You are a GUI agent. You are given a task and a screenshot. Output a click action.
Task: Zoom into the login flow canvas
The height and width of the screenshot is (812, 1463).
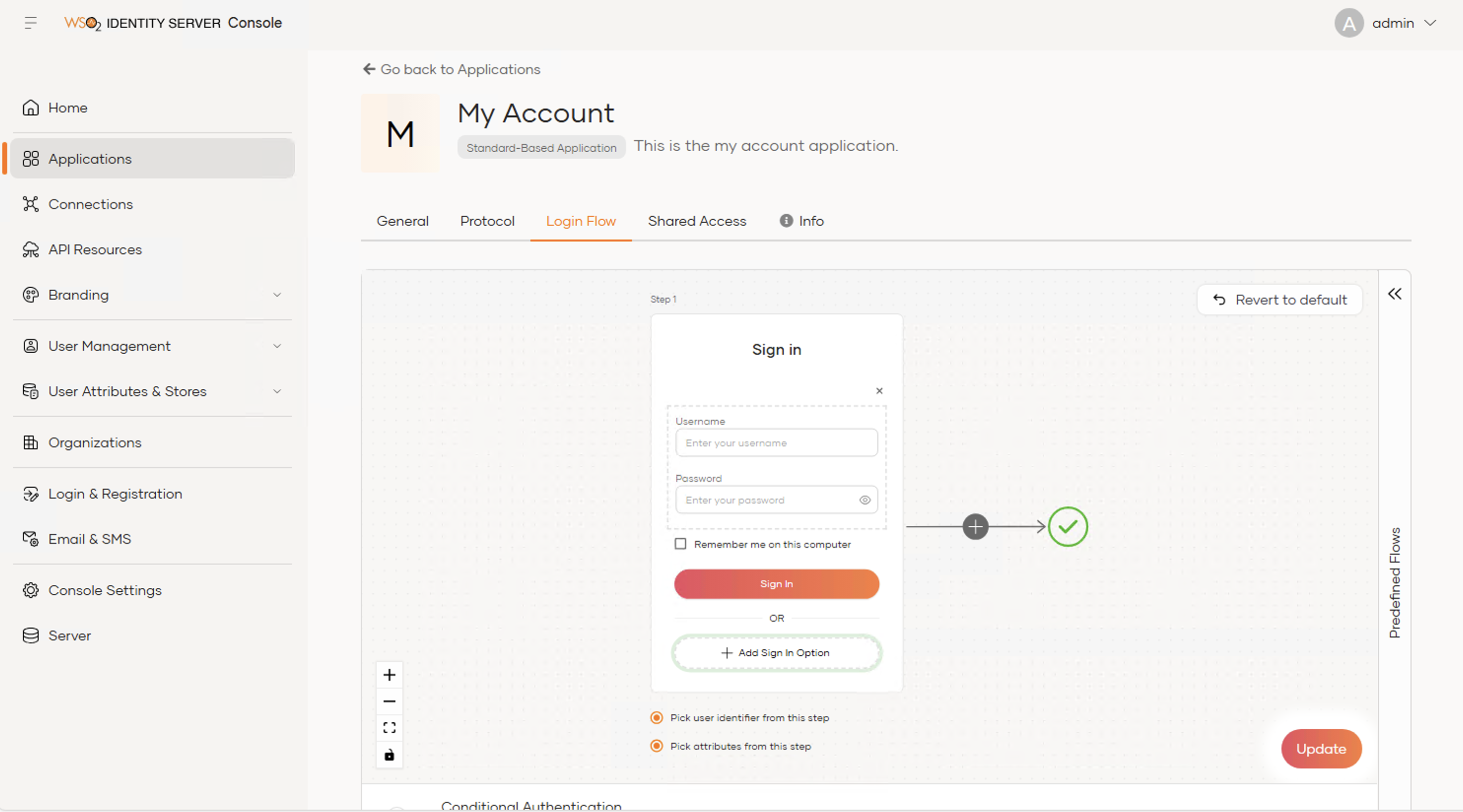coord(389,675)
